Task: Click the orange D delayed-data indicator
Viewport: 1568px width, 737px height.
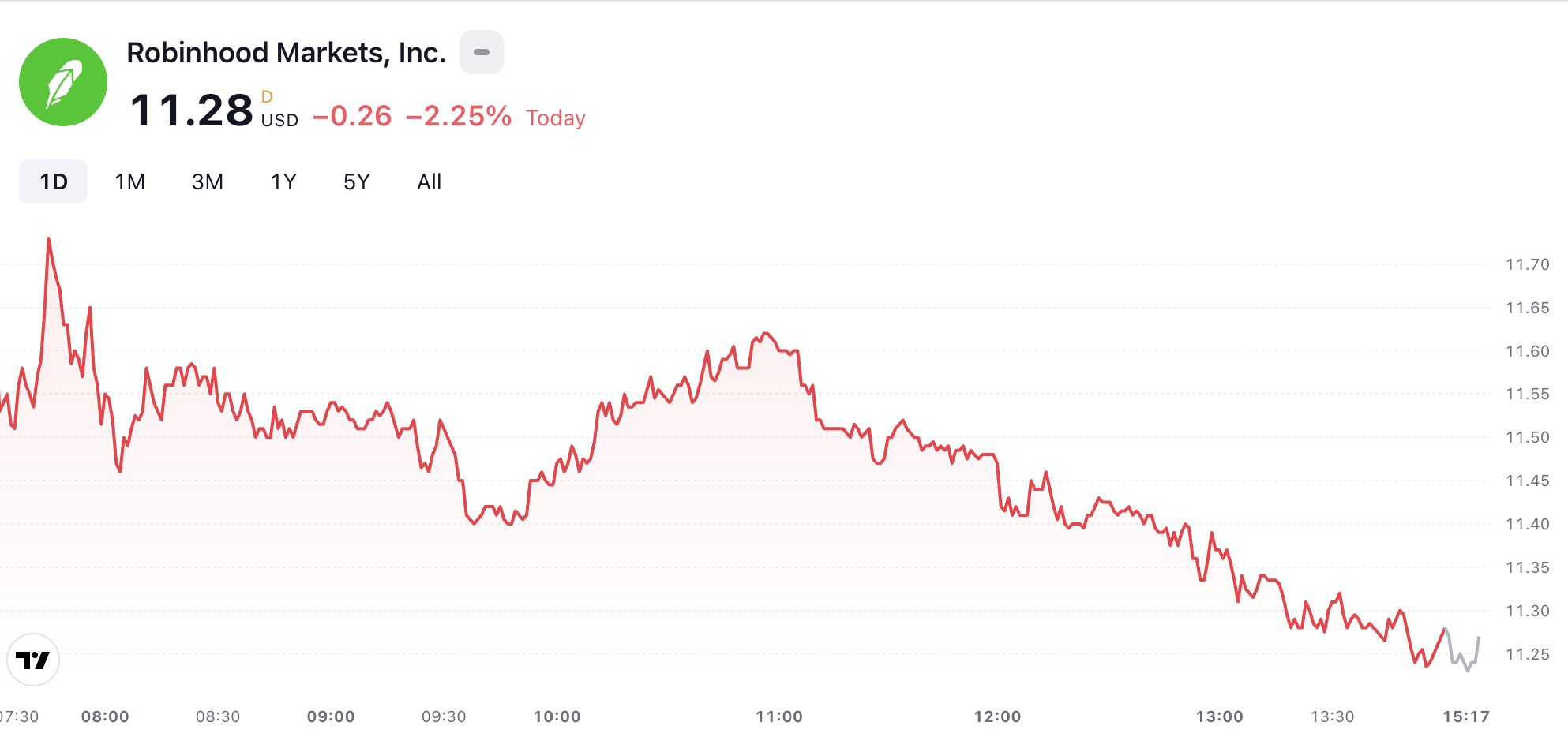Action: pyautogui.click(x=267, y=97)
